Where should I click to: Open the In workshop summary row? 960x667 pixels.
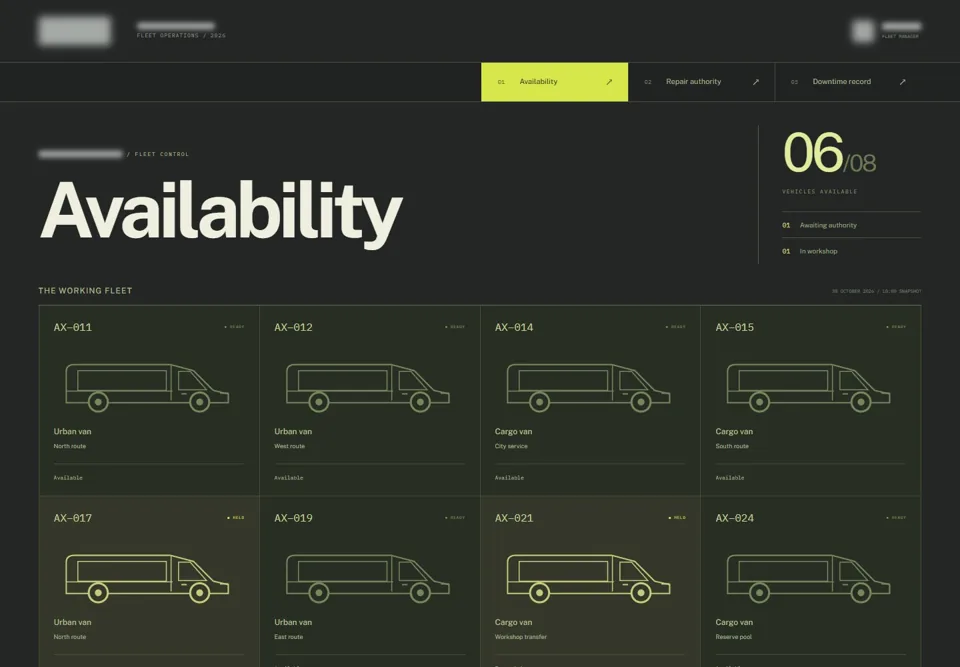pyautogui.click(x=851, y=251)
